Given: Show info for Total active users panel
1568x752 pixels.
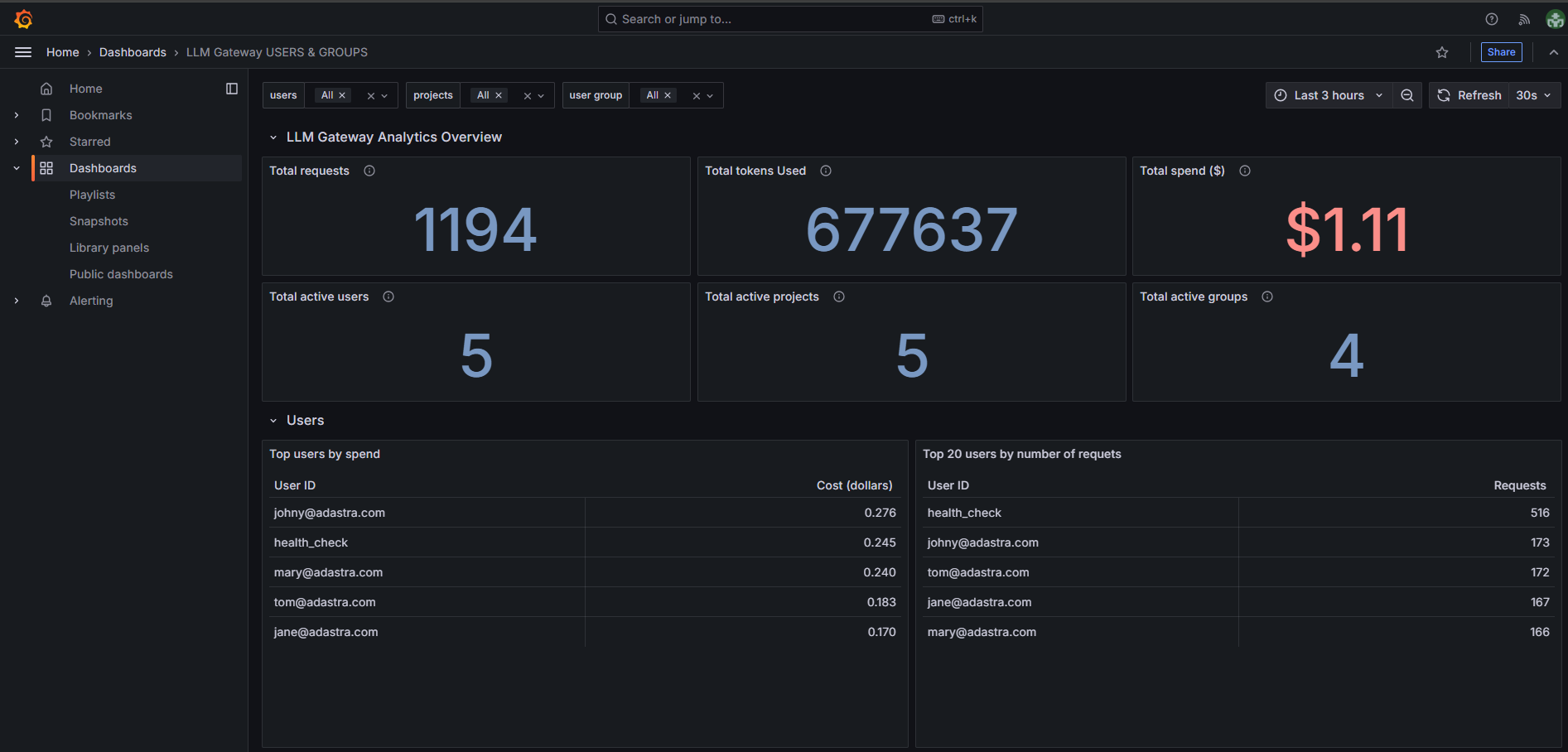Looking at the screenshot, I should point(388,296).
